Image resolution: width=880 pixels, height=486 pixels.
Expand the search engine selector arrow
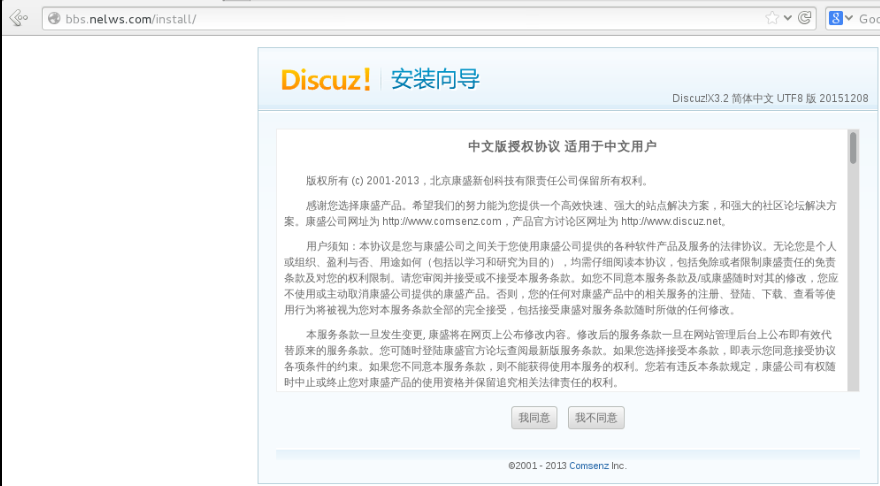849,19
